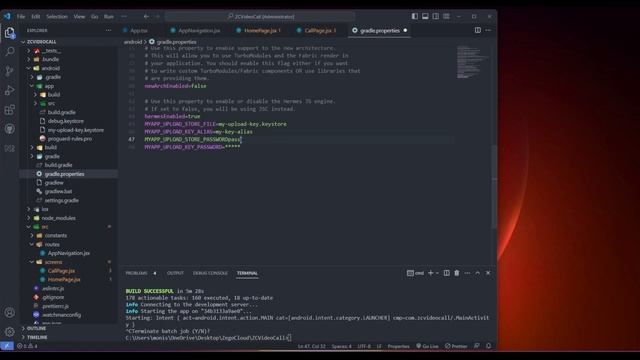
Task: Switch to the HomePage.jsx editor tab
Action: (x=262, y=31)
